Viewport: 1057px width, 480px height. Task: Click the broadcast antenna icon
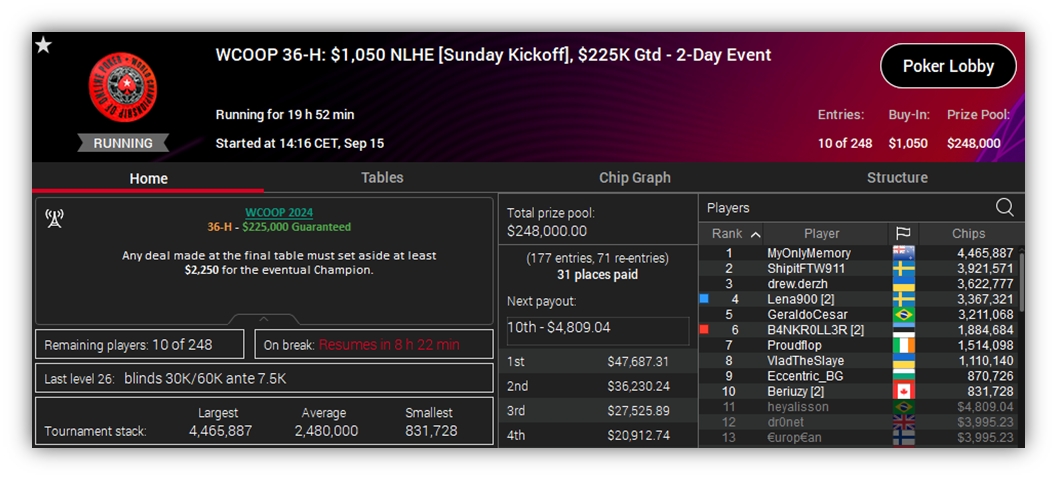[54, 218]
